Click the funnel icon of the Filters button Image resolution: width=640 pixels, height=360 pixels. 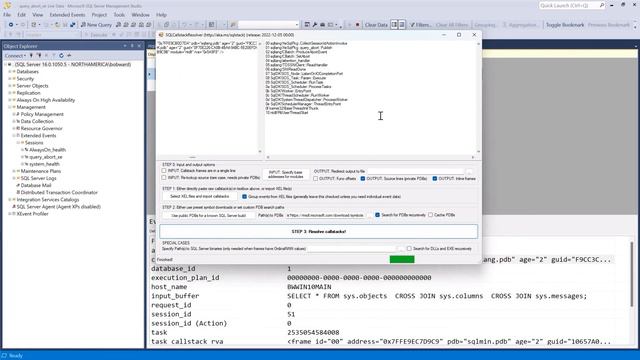(412, 25)
